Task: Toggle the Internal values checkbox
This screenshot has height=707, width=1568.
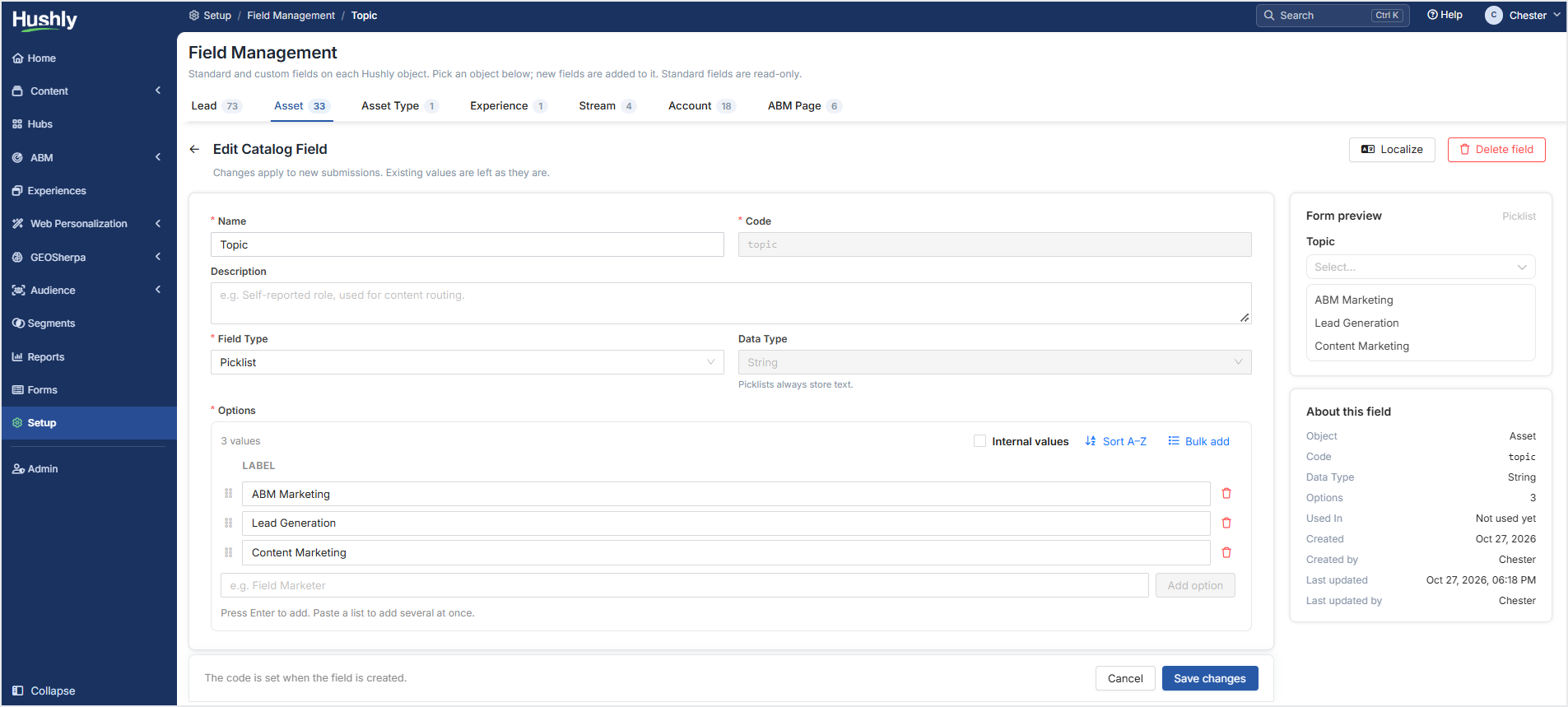Action: [x=979, y=441]
